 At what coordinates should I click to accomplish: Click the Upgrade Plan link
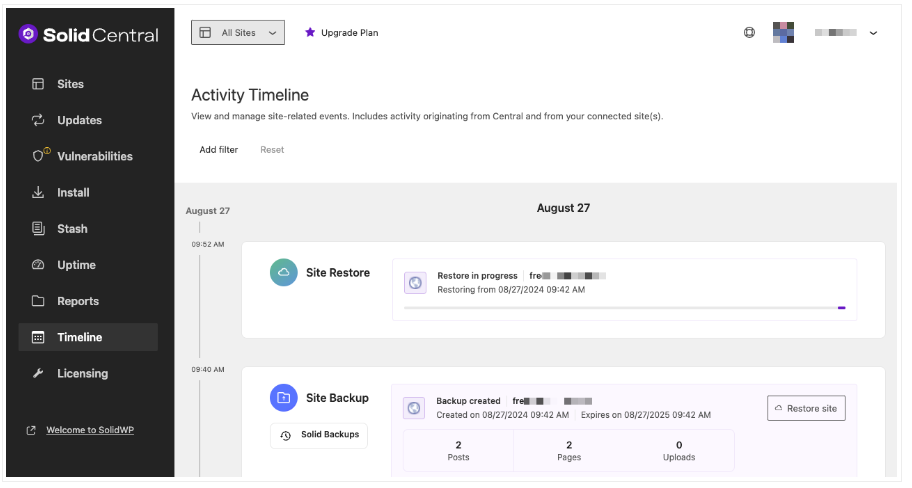350,33
